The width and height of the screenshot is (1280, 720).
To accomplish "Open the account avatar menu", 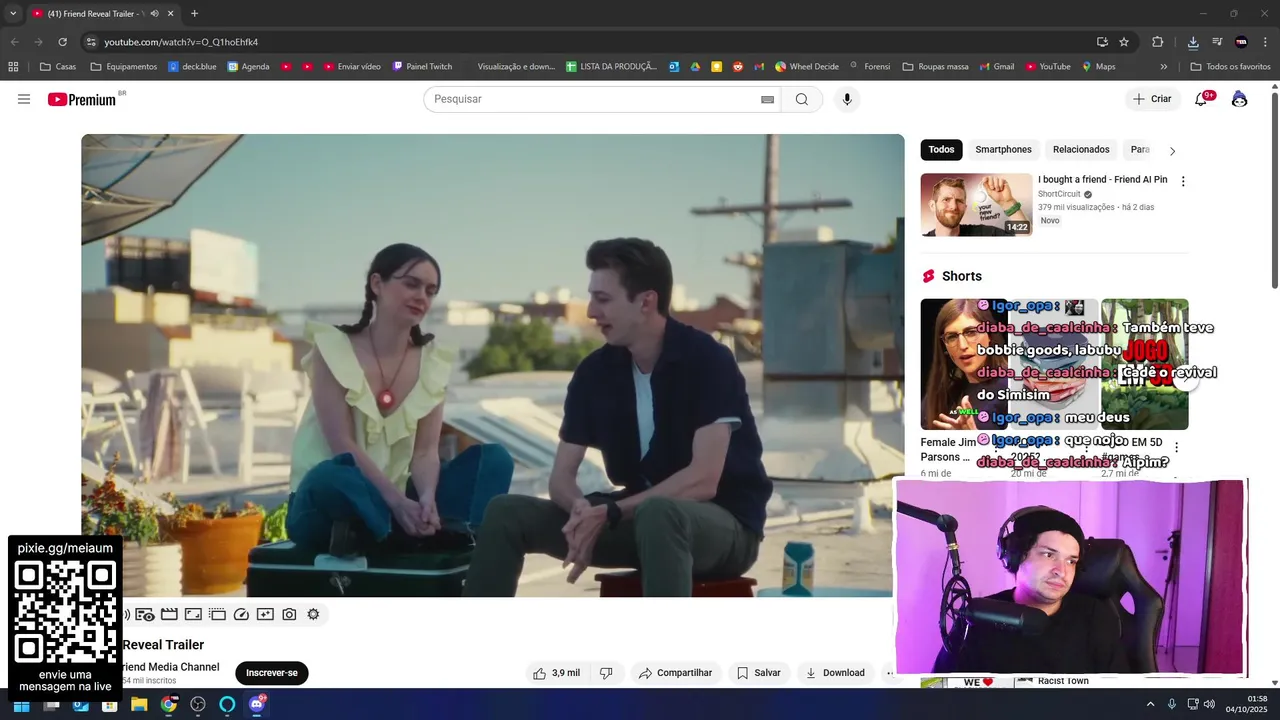I will (x=1240, y=99).
